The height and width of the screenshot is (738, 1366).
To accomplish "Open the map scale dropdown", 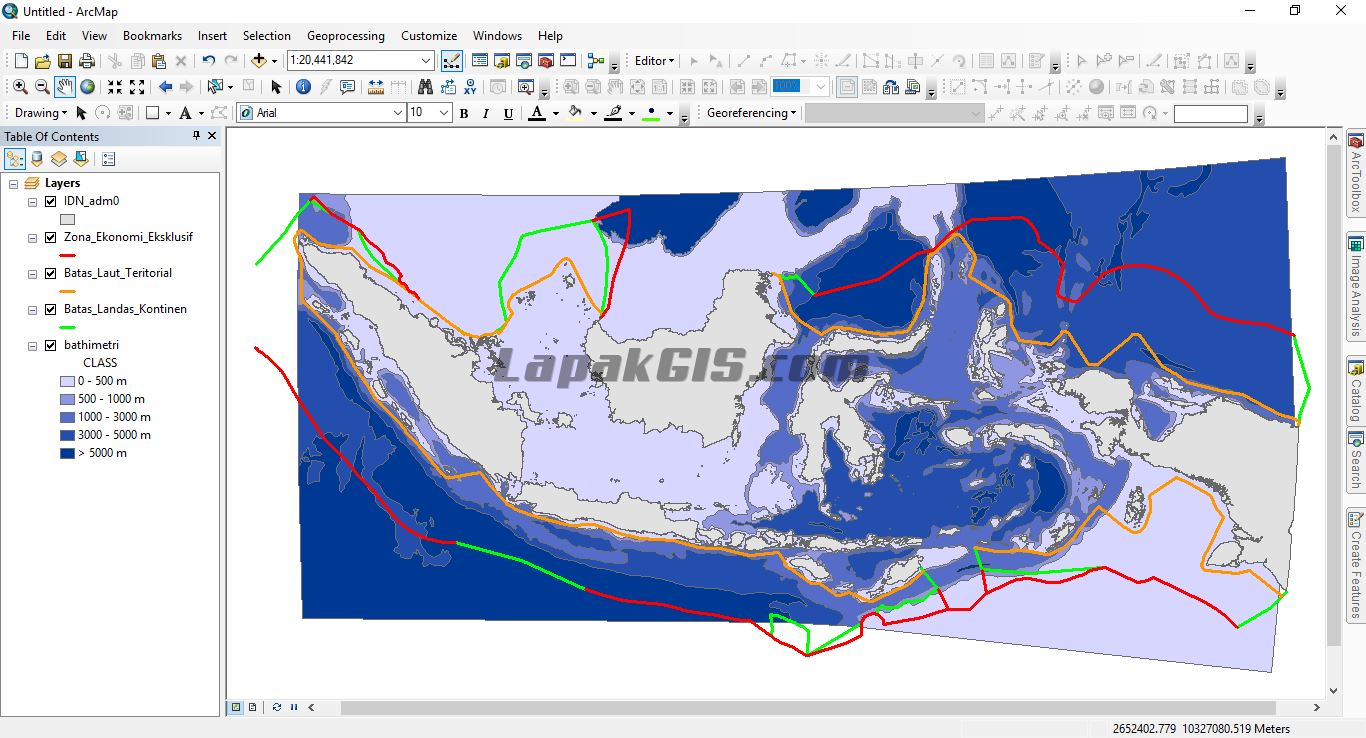I will pos(427,60).
